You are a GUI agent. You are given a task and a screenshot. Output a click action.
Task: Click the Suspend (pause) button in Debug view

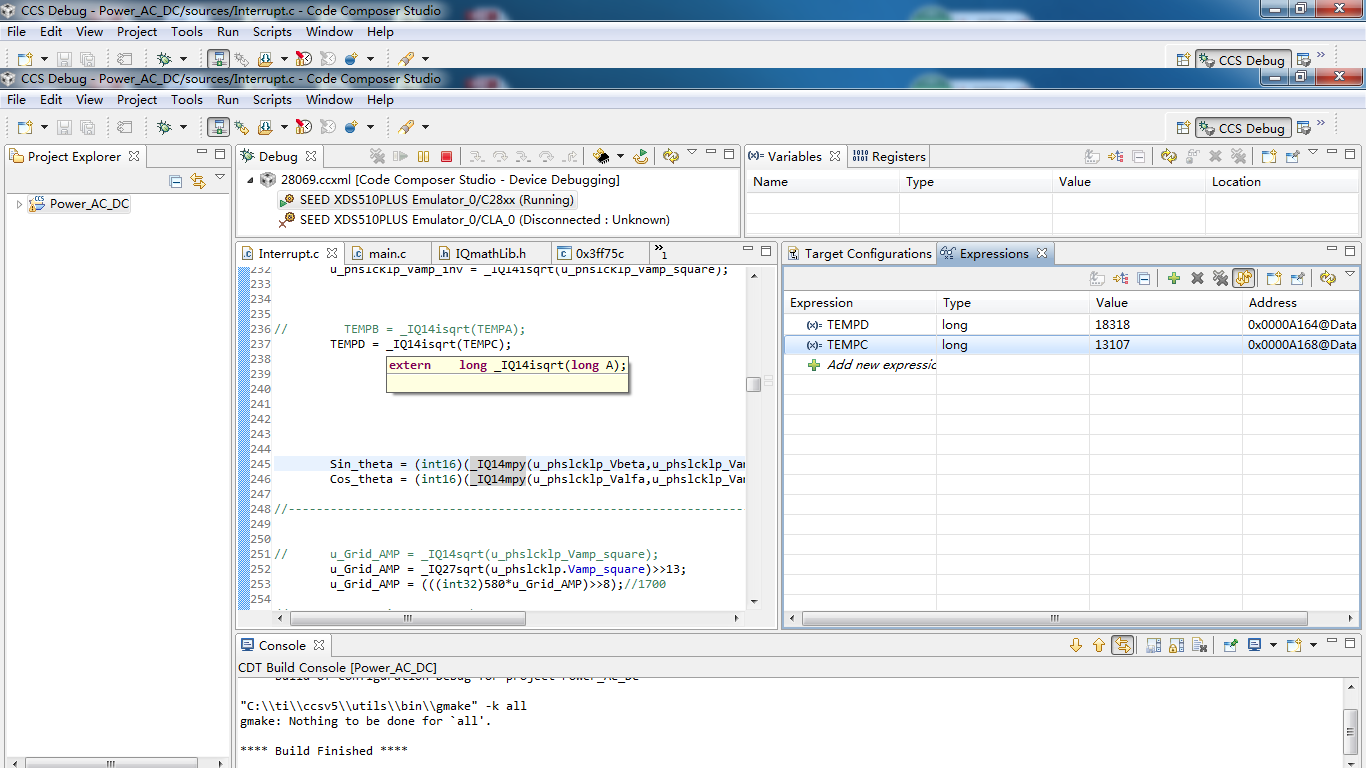coord(423,156)
